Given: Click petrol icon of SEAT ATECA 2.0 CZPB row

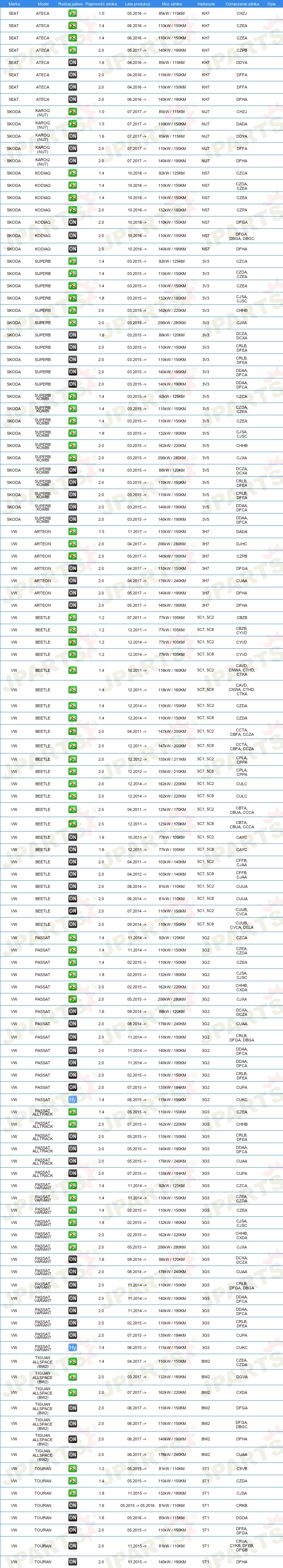Looking at the screenshot, I should (x=73, y=51).
